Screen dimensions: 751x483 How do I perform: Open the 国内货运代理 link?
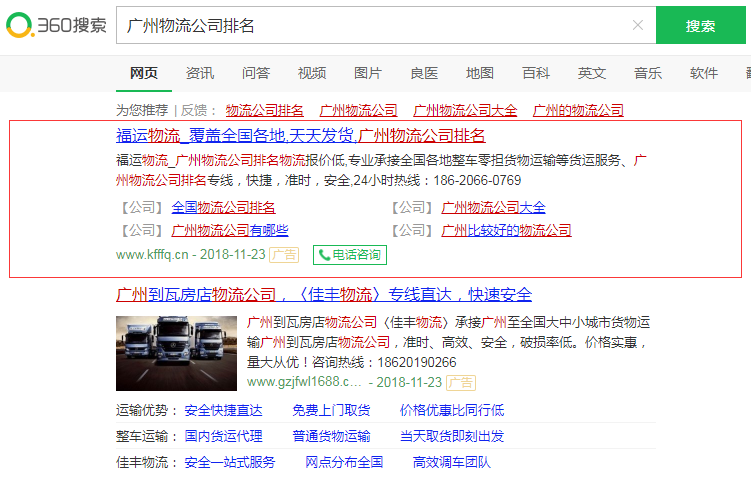tap(224, 437)
